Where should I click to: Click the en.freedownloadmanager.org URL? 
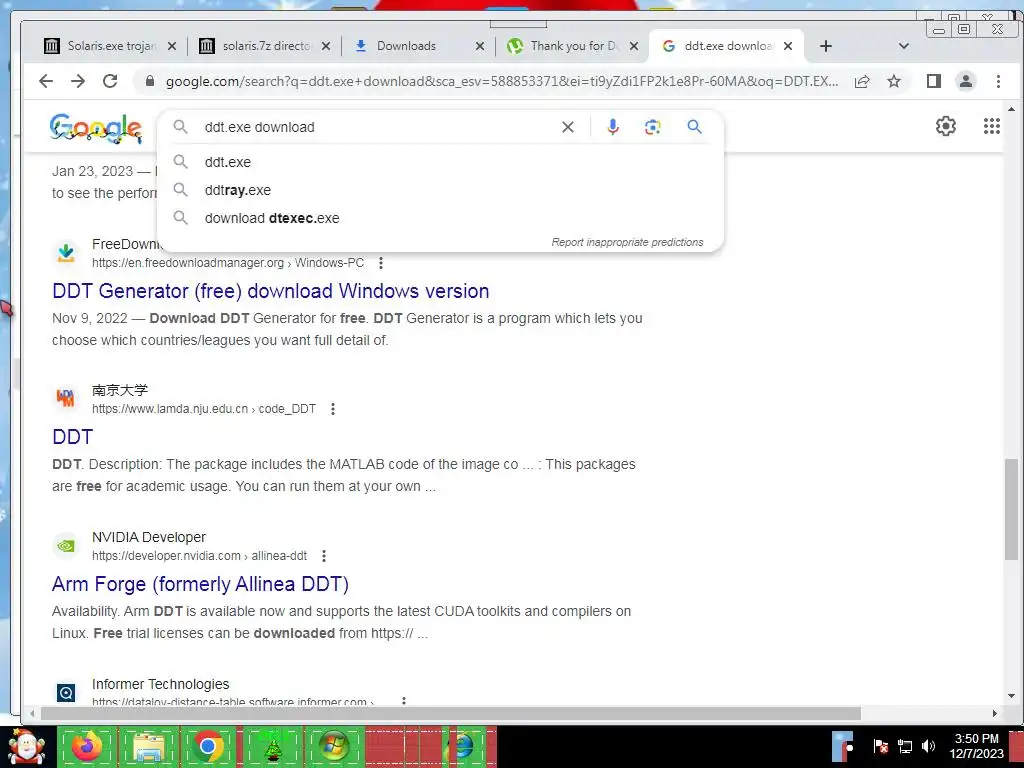pyautogui.click(x=228, y=263)
